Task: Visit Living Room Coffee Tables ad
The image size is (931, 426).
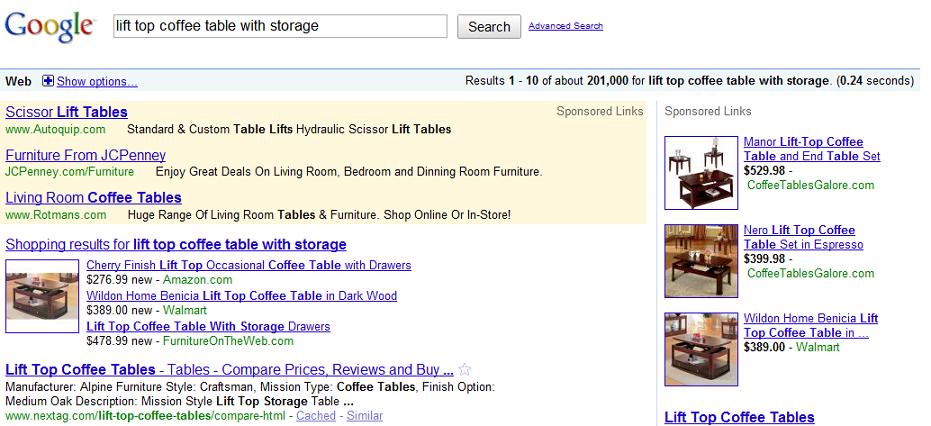Action: [x=94, y=198]
